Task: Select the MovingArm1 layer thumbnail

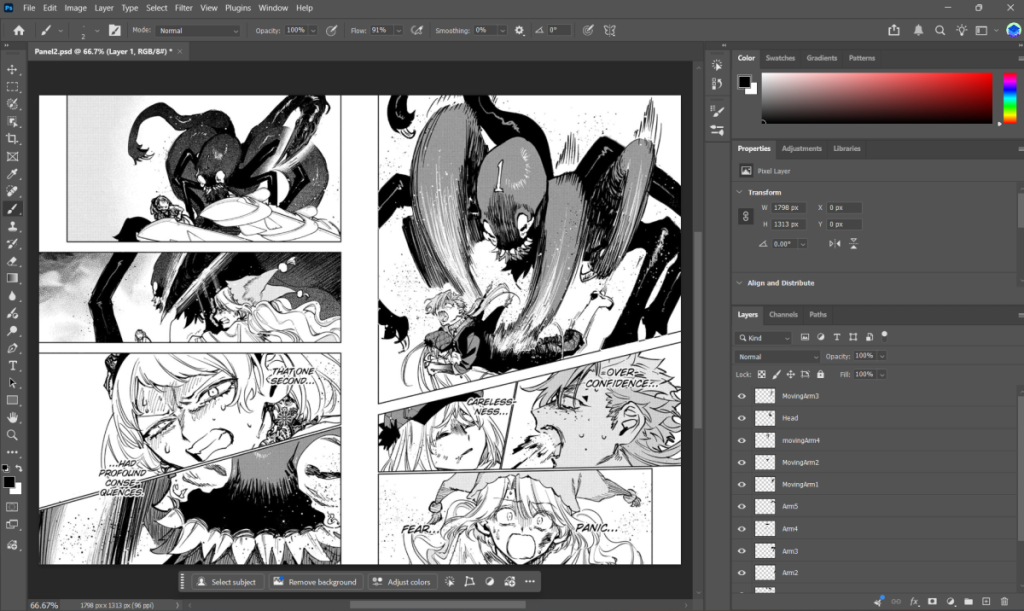Action: (765, 484)
